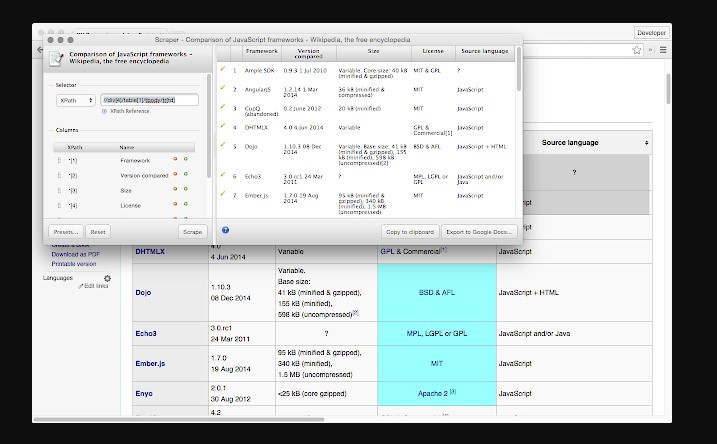717x444 pixels.
Task: Click the checkmark on the DHTMLX result row
Action: tap(223, 126)
